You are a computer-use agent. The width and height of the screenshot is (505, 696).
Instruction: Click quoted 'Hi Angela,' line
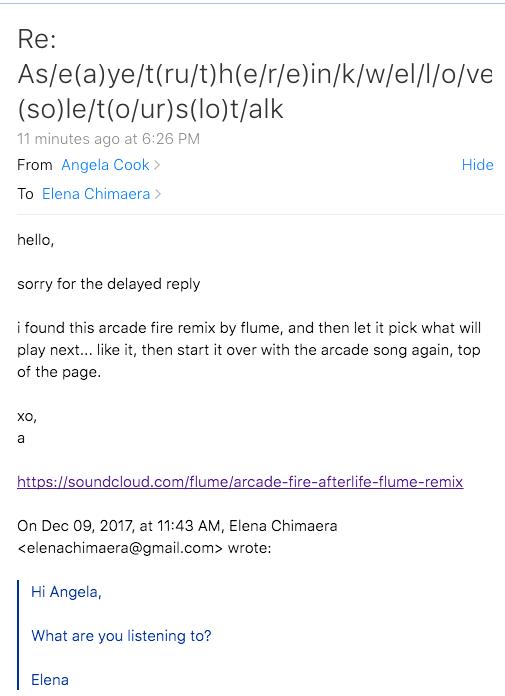pos(66,592)
